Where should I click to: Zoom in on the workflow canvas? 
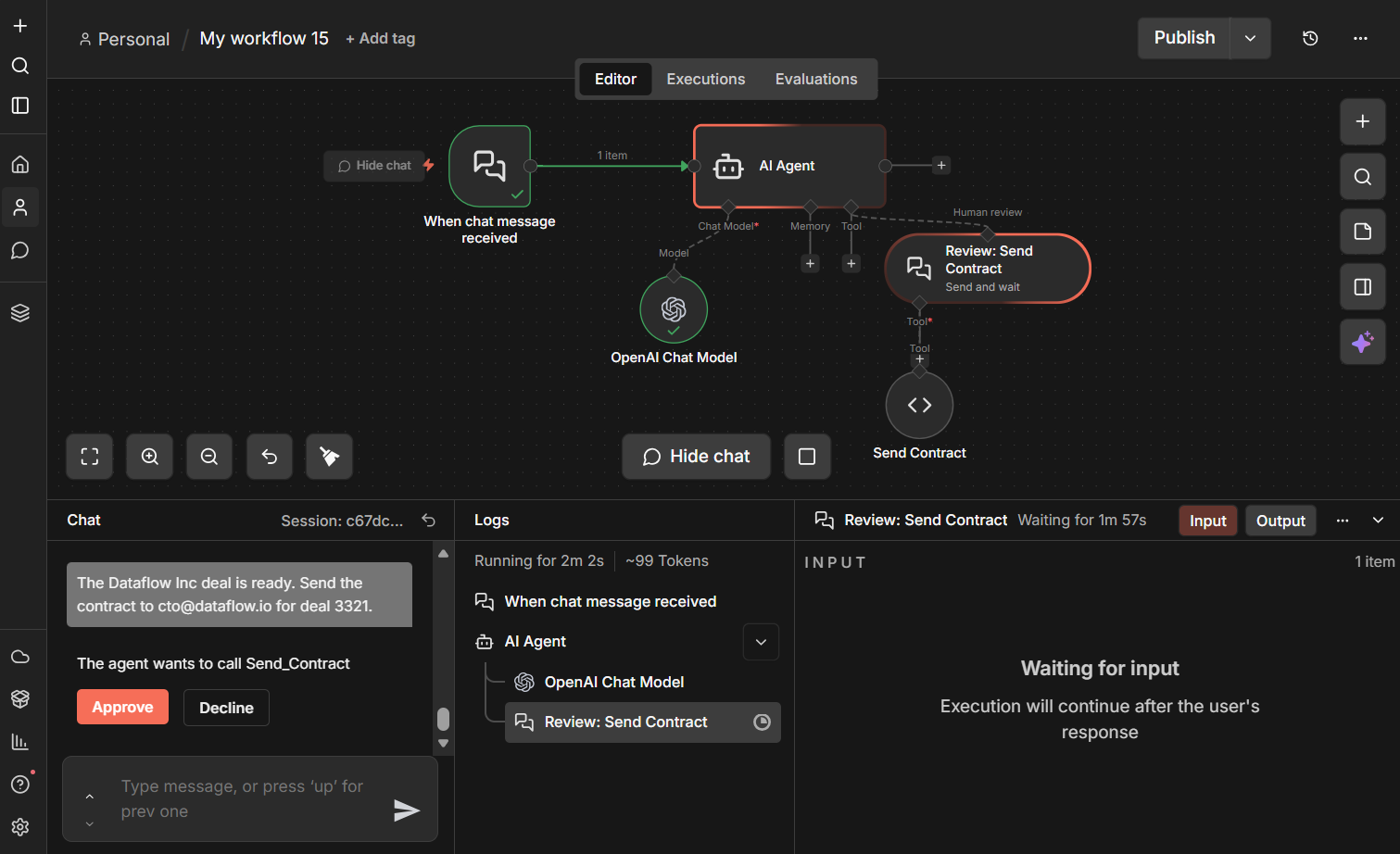click(x=150, y=457)
